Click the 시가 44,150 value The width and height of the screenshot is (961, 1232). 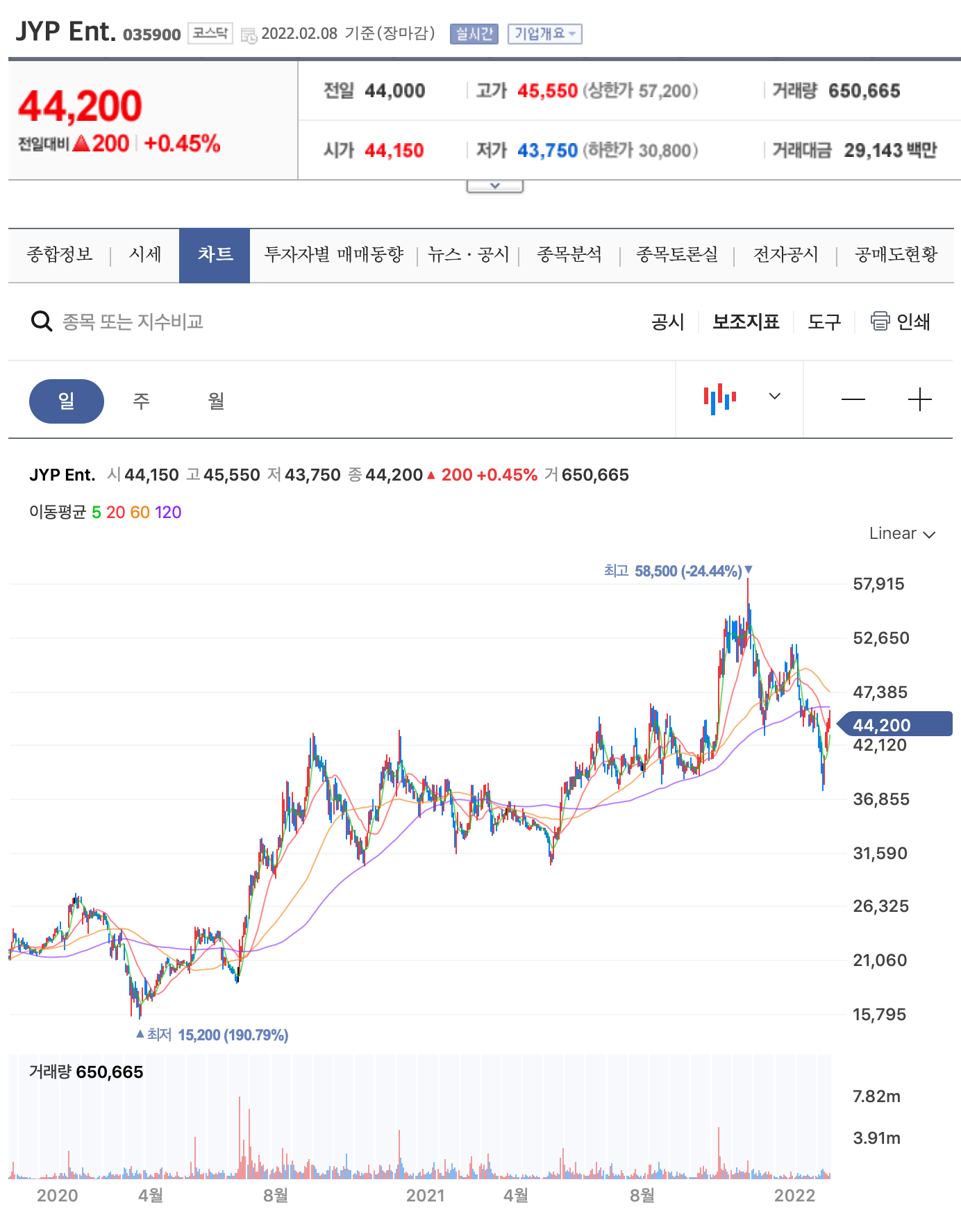394,151
